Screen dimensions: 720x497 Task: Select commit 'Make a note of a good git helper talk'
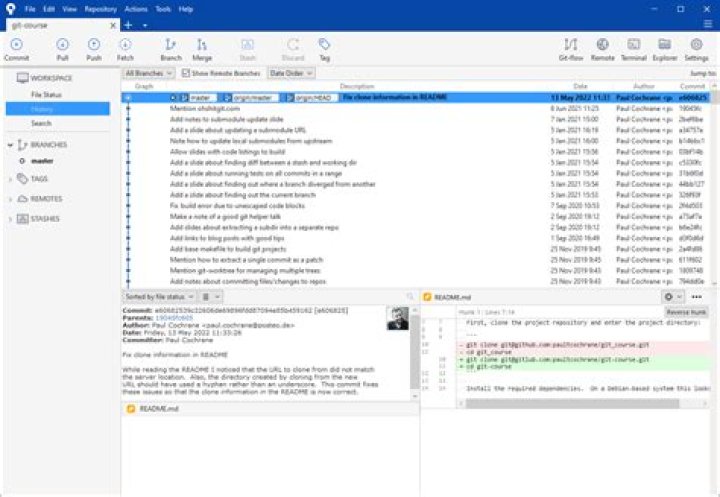coord(416,216)
